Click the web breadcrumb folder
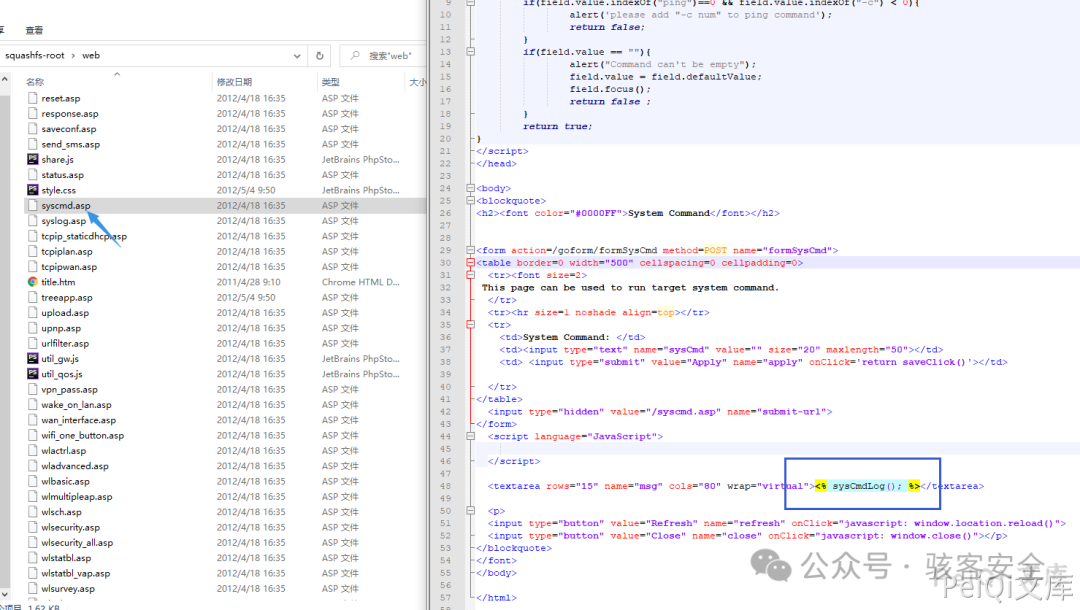This screenshot has height=610, width=1080. [91, 55]
